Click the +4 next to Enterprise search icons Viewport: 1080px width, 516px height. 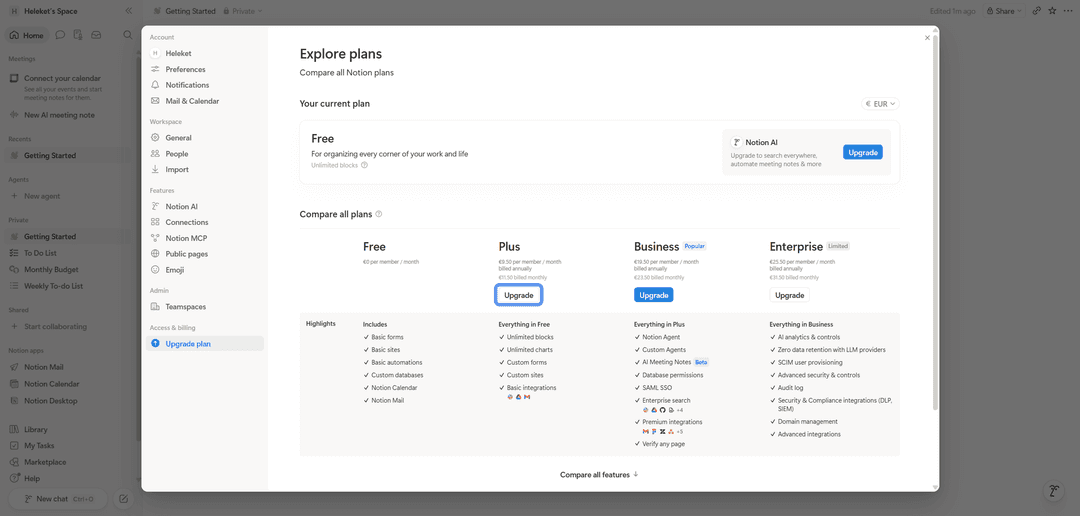coord(680,410)
